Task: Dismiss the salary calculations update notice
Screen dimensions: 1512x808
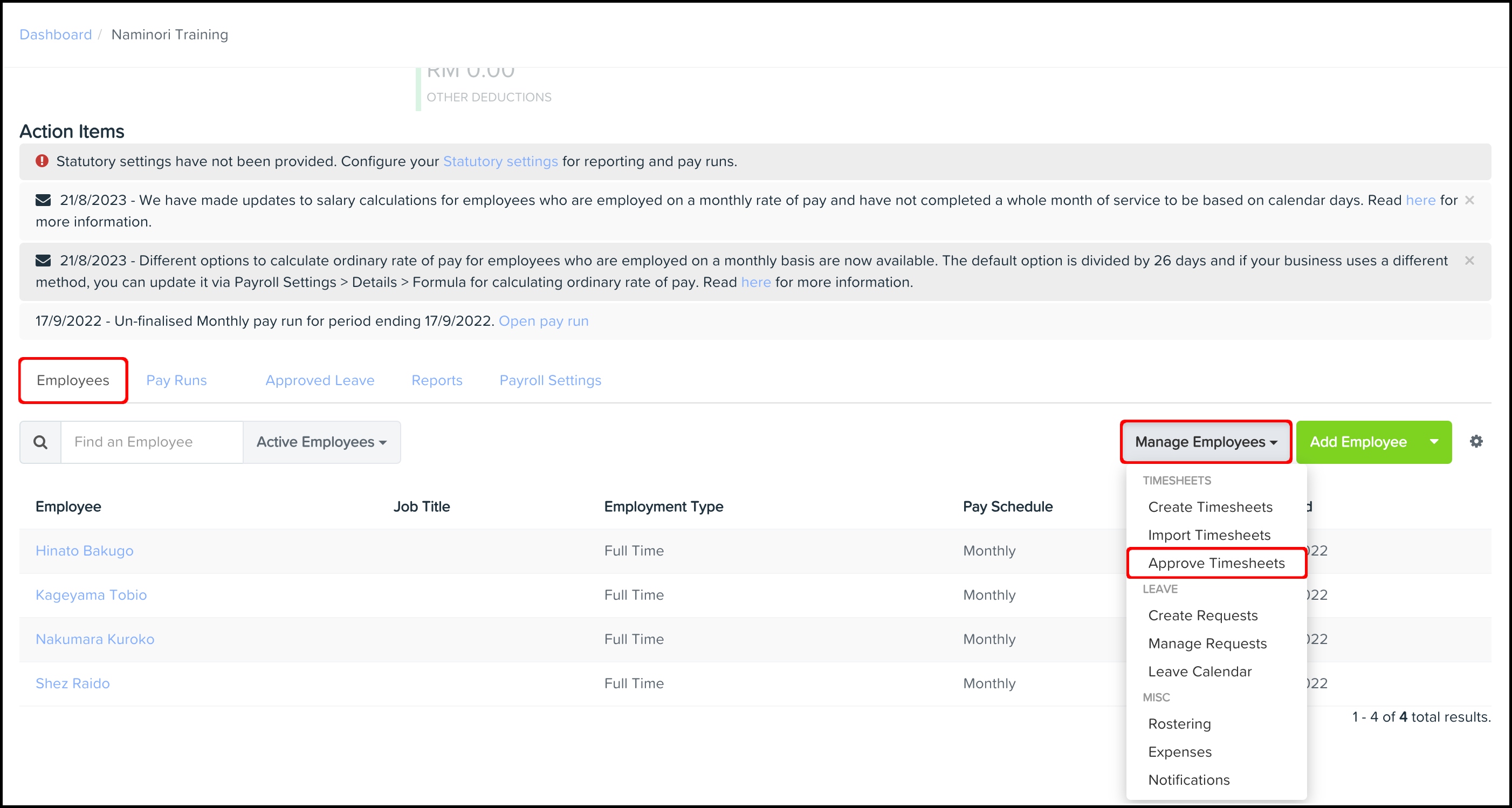Action: pos(1469,200)
